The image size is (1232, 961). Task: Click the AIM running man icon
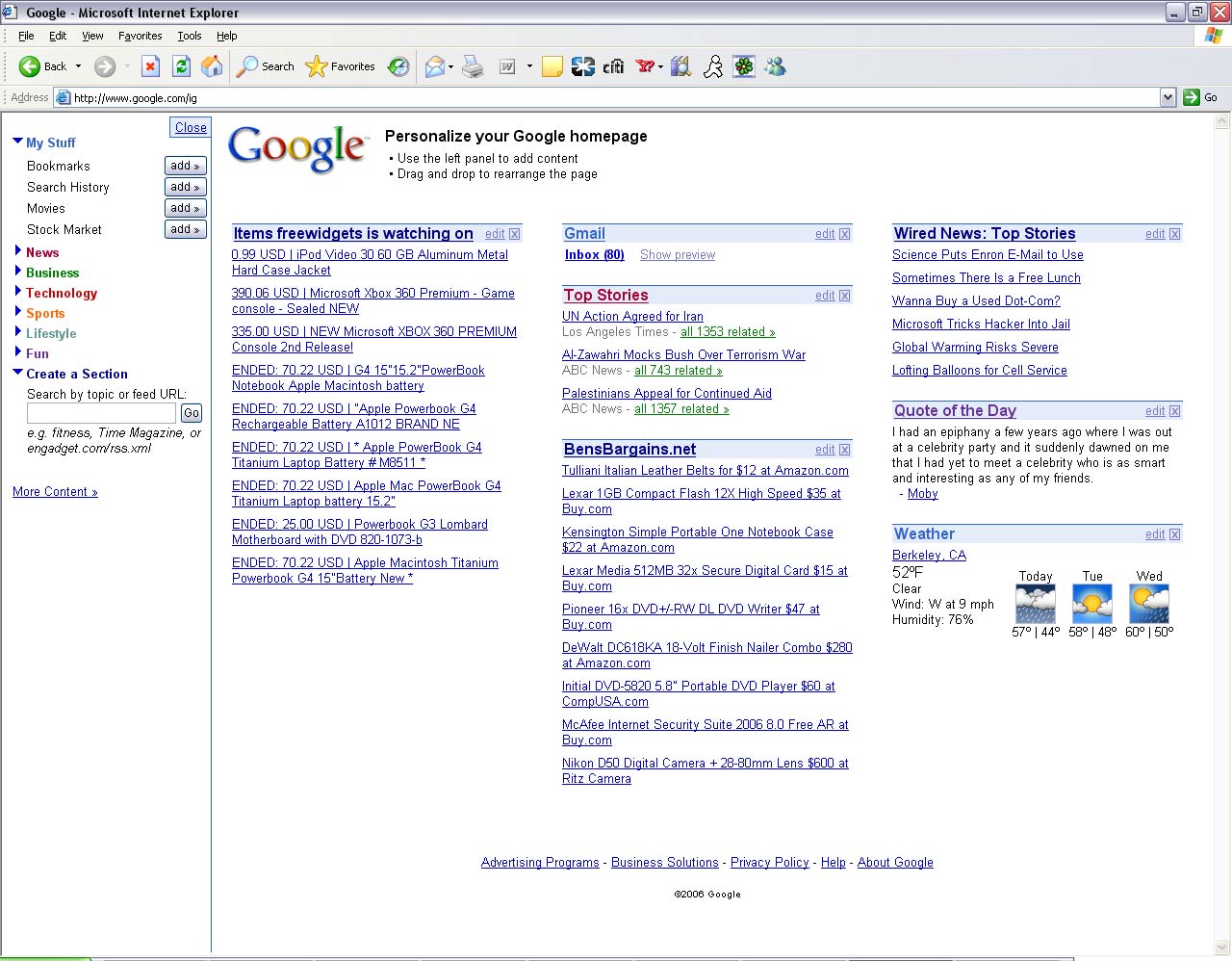[712, 66]
